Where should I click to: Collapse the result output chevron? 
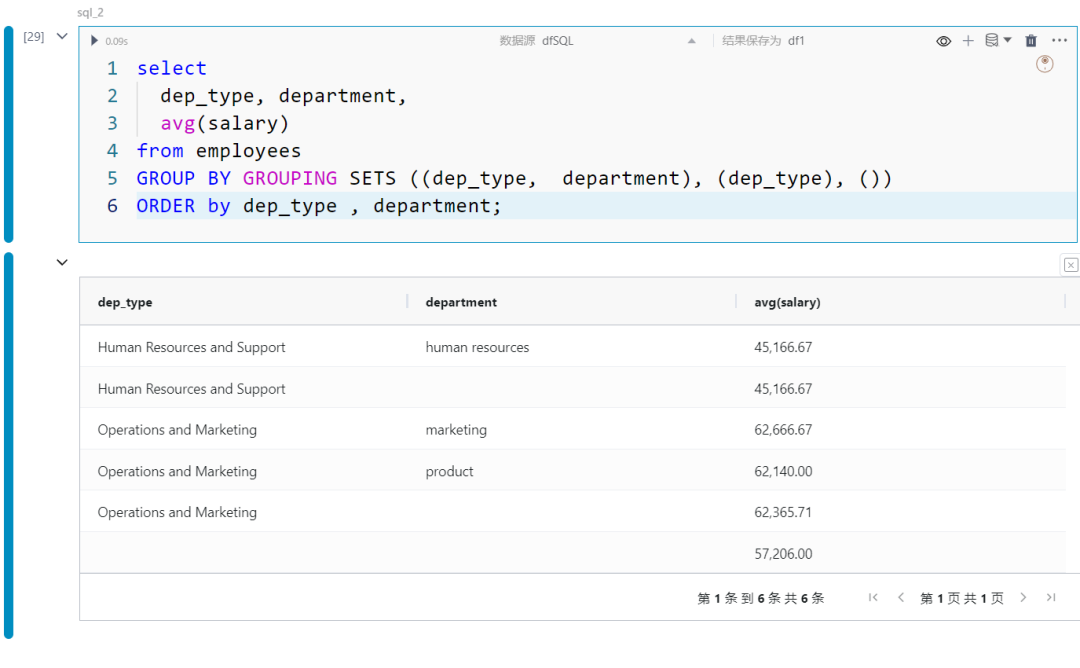tap(62, 263)
